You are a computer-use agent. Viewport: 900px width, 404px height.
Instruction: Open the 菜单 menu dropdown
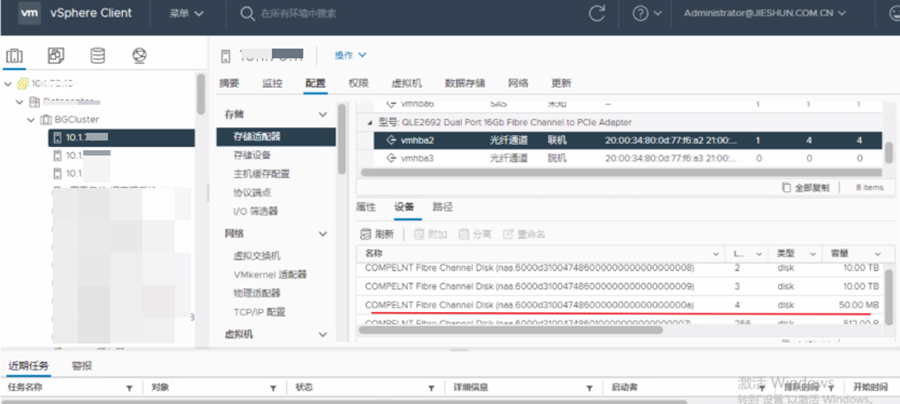pyautogui.click(x=185, y=14)
